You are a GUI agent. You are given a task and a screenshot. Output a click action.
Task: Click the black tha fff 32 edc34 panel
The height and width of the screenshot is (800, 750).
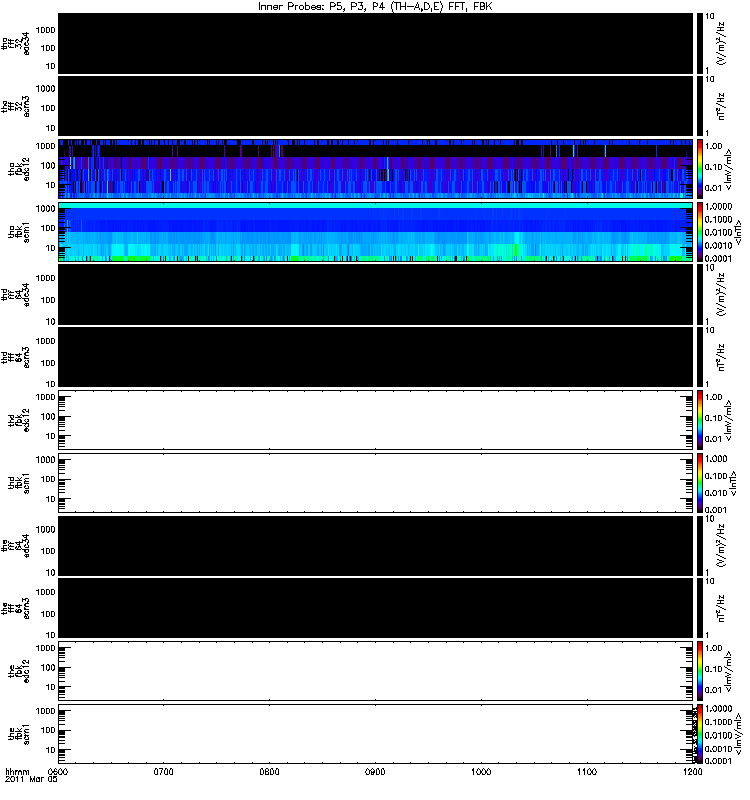pos(376,43)
